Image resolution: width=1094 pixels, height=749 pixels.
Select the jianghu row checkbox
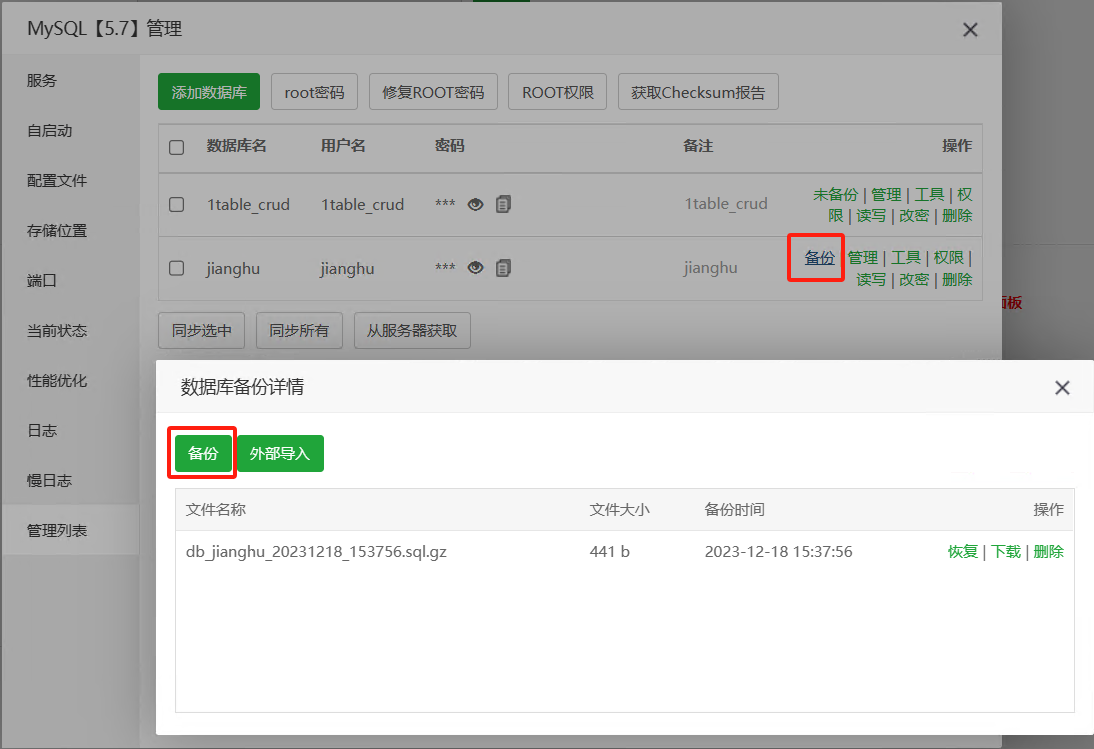tap(177, 267)
